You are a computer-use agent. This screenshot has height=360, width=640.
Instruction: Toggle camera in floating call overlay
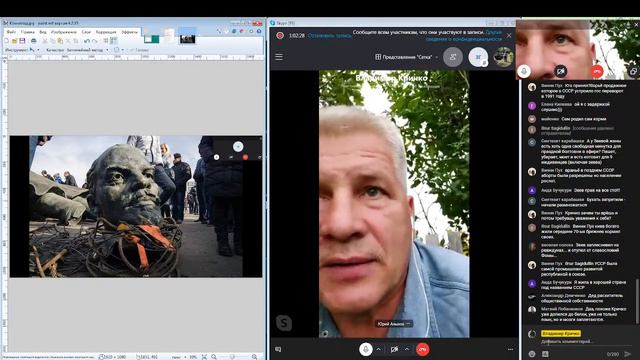[x=561, y=71]
